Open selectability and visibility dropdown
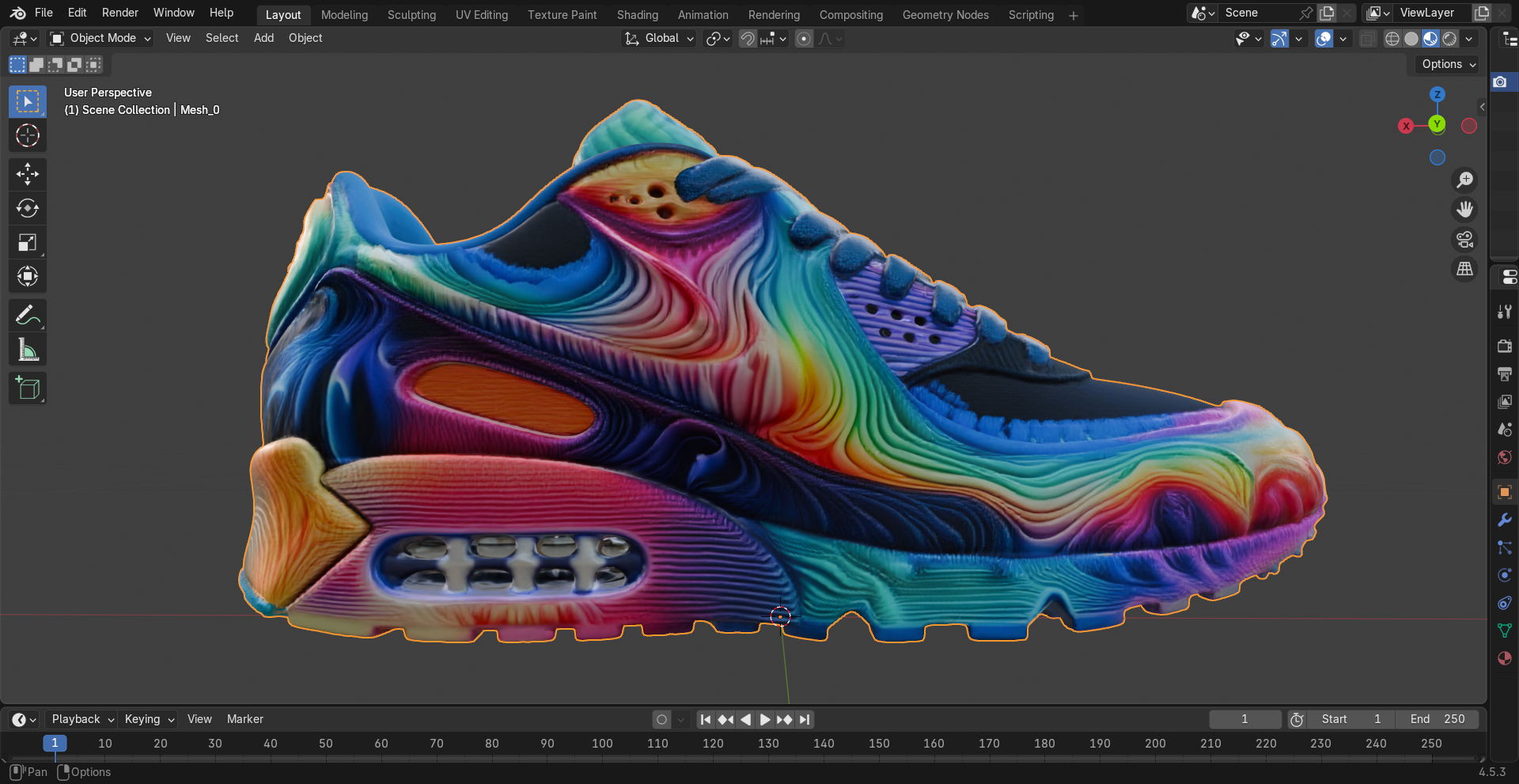The height and width of the screenshot is (784, 1519). pyautogui.click(x=1248, y=38)
